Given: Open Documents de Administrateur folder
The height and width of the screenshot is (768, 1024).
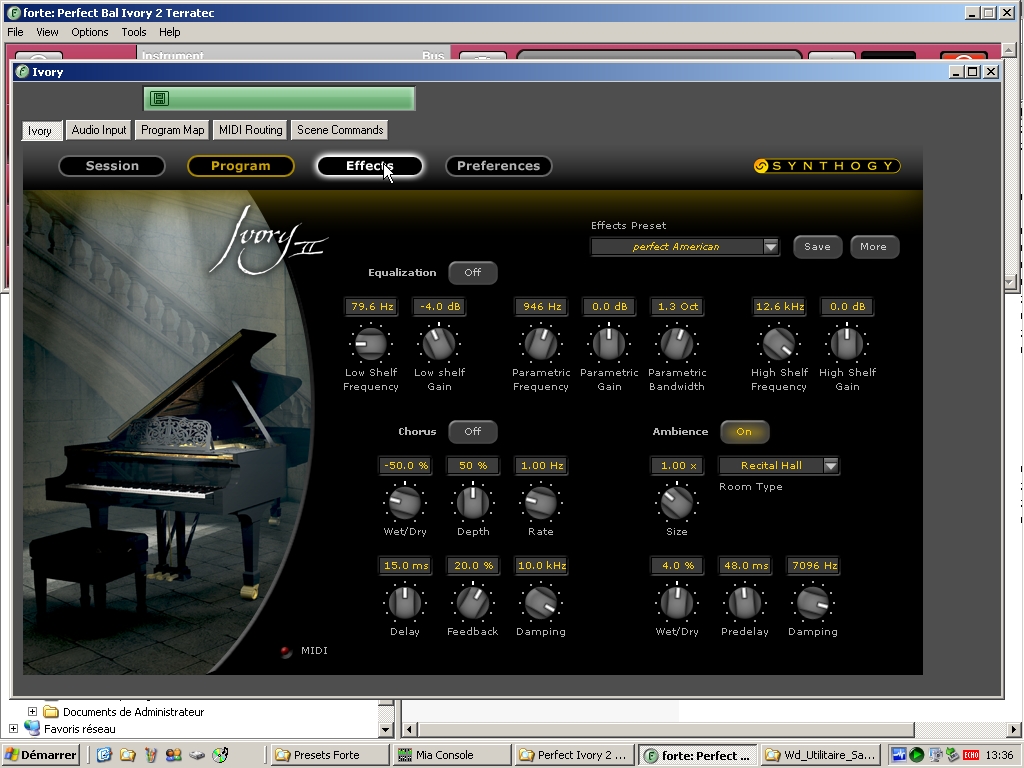Looking at the screenshot, I should pyautogui.click(x=133, y=712).
